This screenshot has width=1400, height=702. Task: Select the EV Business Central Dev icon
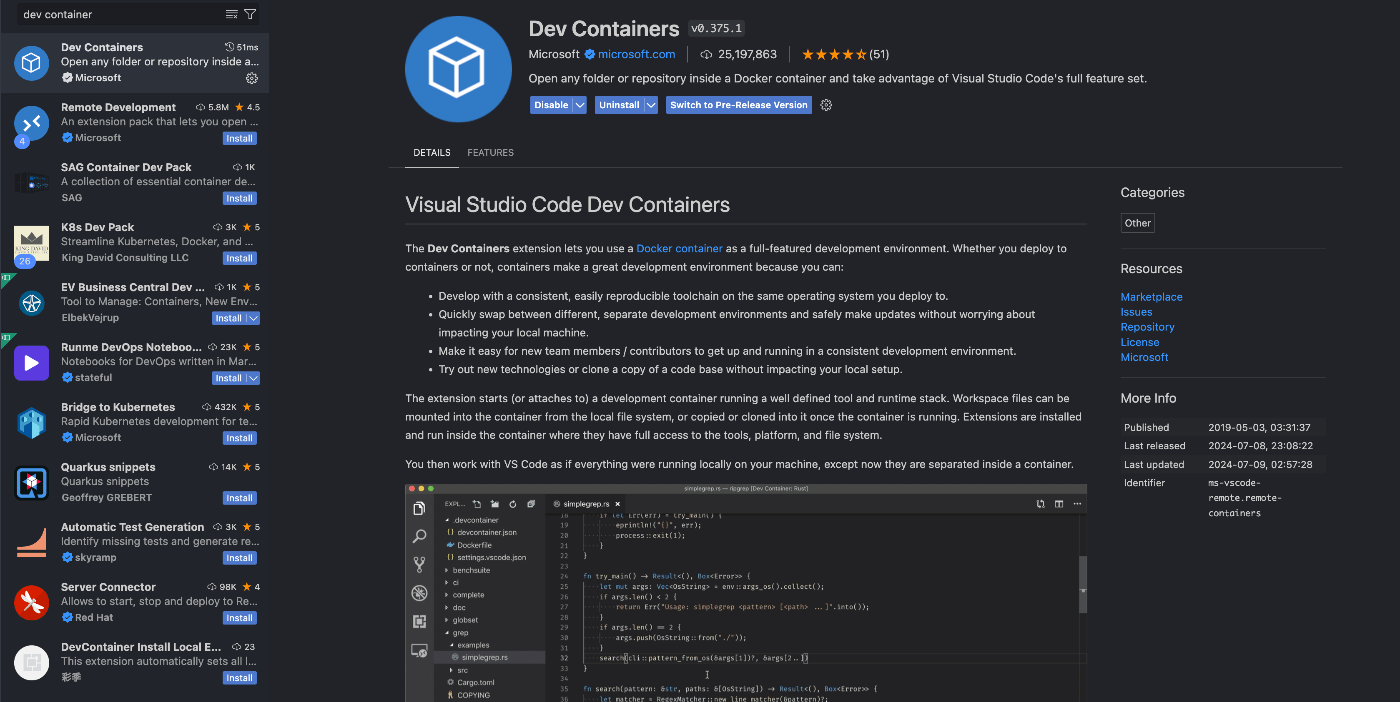point(31,303)
